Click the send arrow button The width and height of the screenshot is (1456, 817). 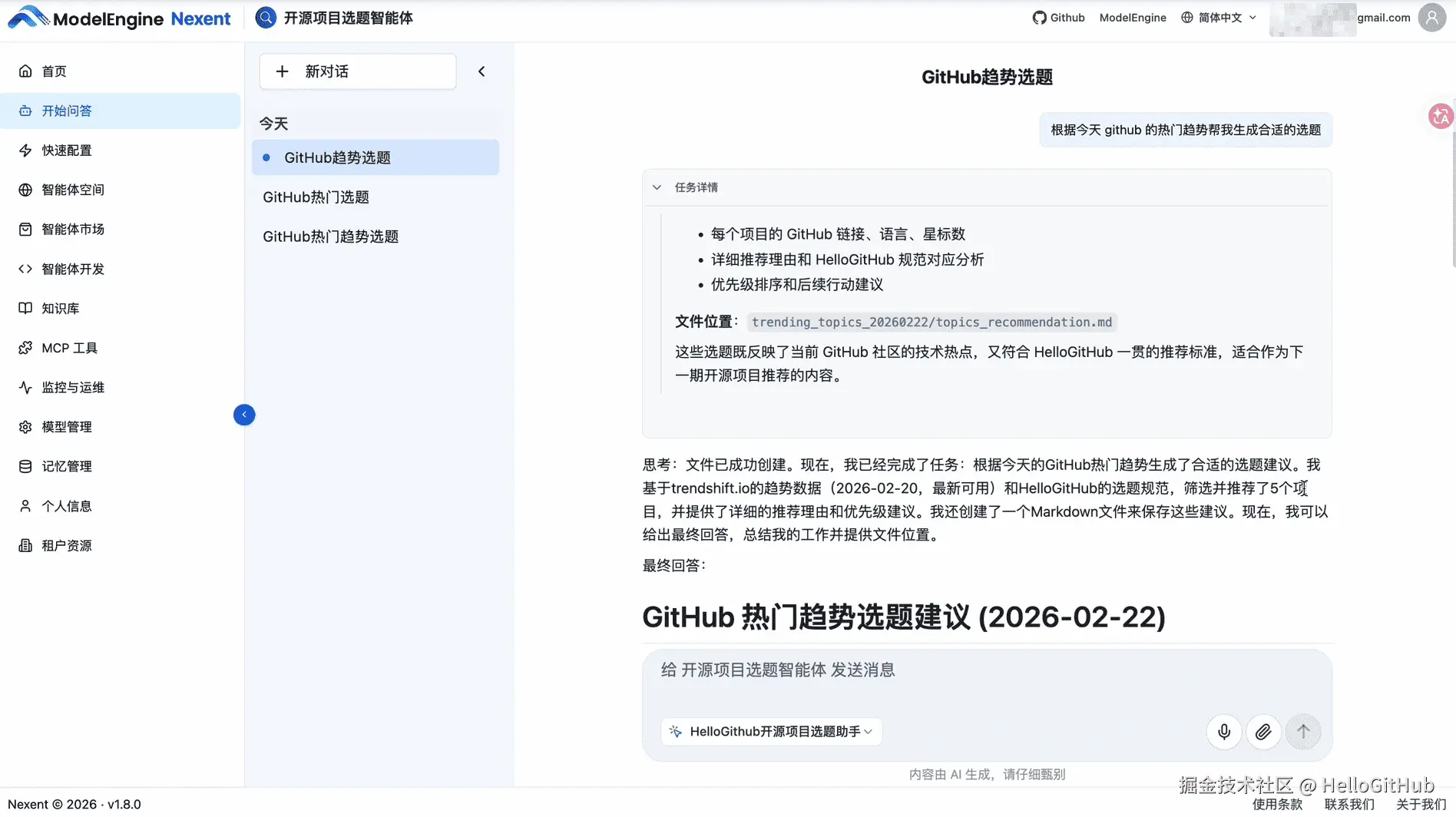pyautogui.click(x=1303, y=732)
